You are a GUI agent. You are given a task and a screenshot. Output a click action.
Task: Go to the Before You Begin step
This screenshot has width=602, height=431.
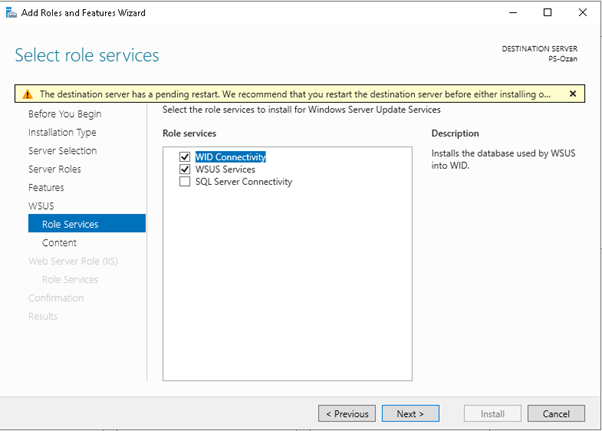coord(64,114)
